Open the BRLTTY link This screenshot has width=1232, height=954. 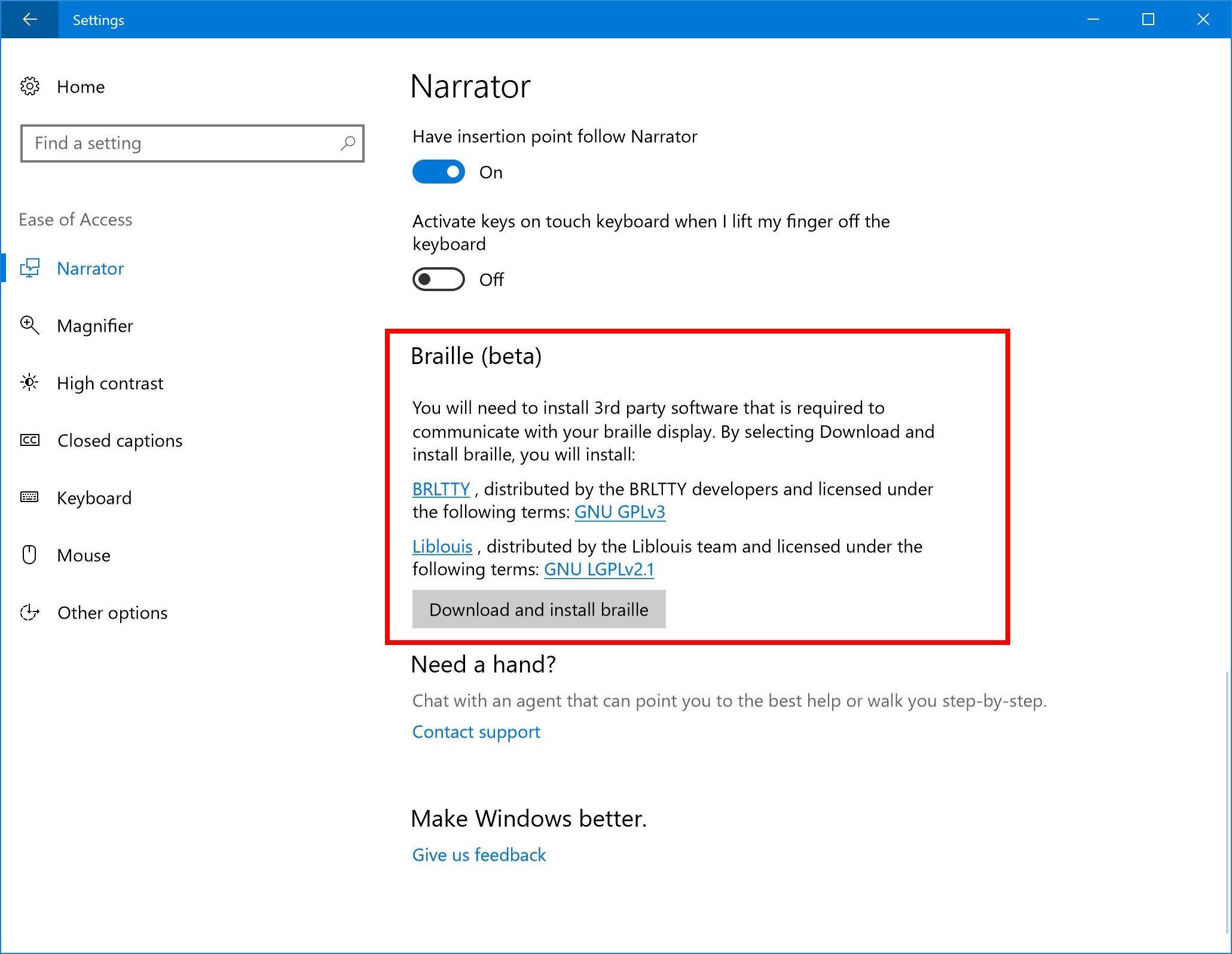pyautogui.click(x=441, y=489)
